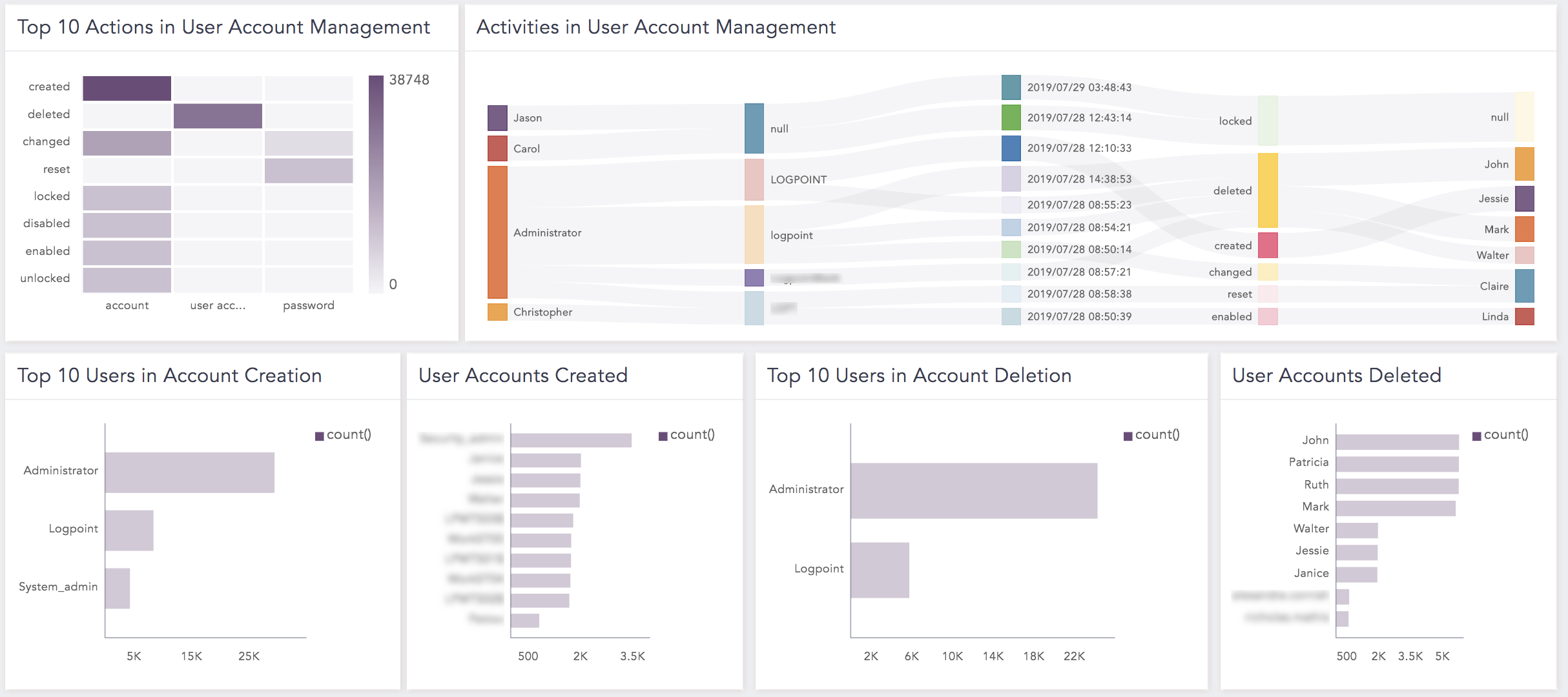Open the 'Top 10 Actions in User Account Management' panel title
Image resolution: width=1568 pixels, height=697 pixels.
tap(223, 27)
